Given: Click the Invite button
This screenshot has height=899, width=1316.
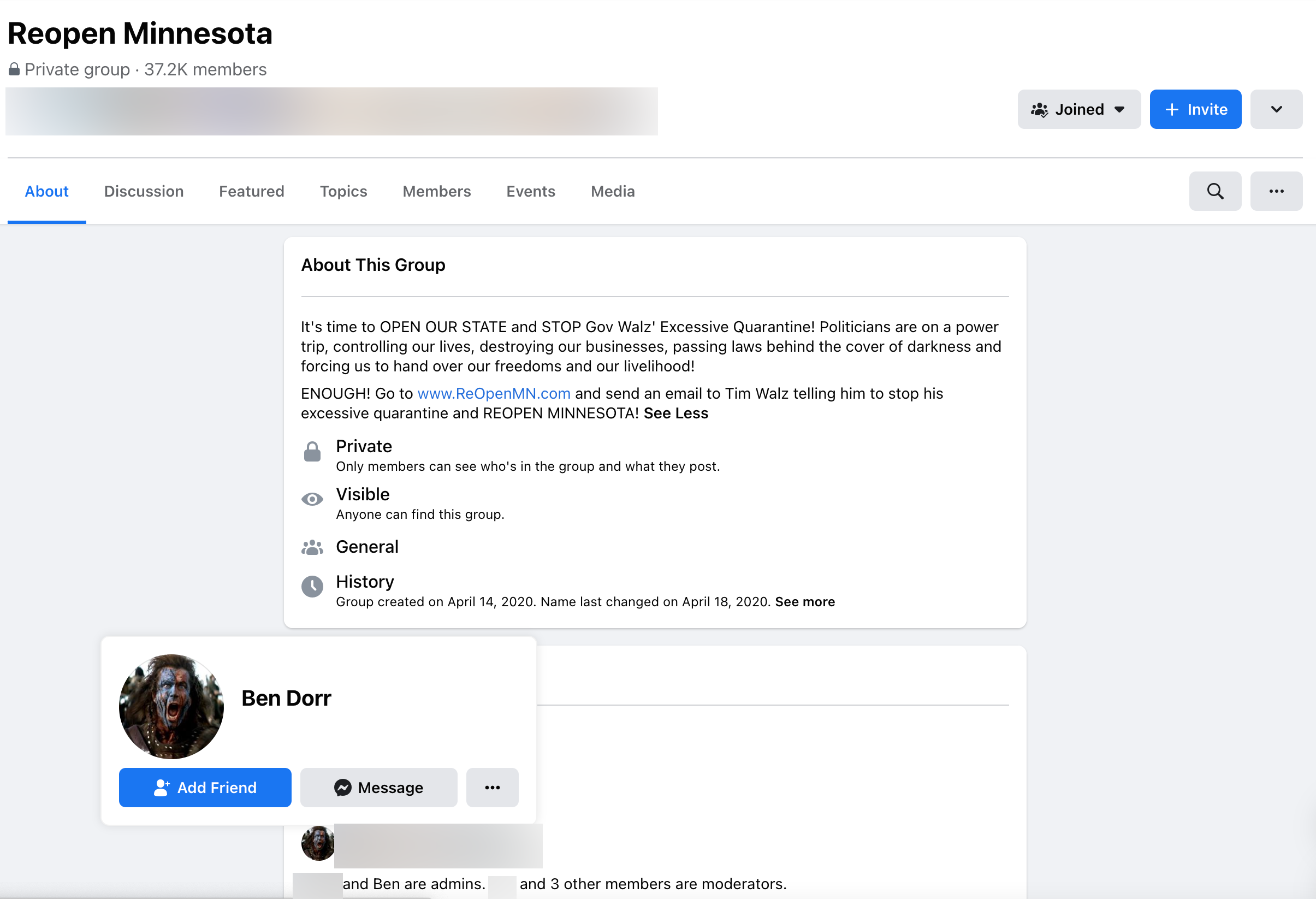Looking at the screenshot, I should tap(1195, 109).
